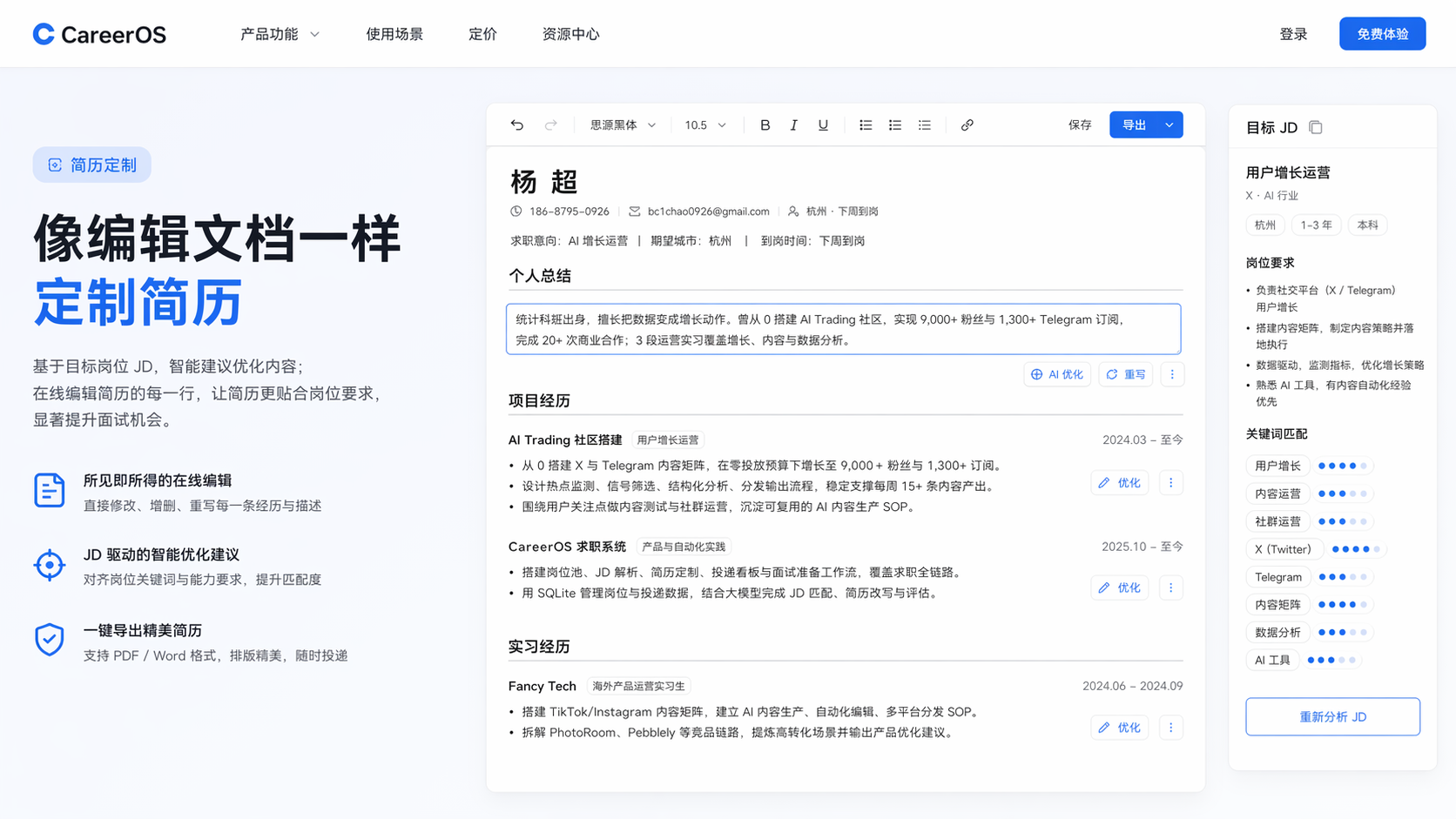This screenshot has height=819, width=1456.
Task: Click the person icon before 杭州 · 下周到岗
Action: tap(793, 211)
